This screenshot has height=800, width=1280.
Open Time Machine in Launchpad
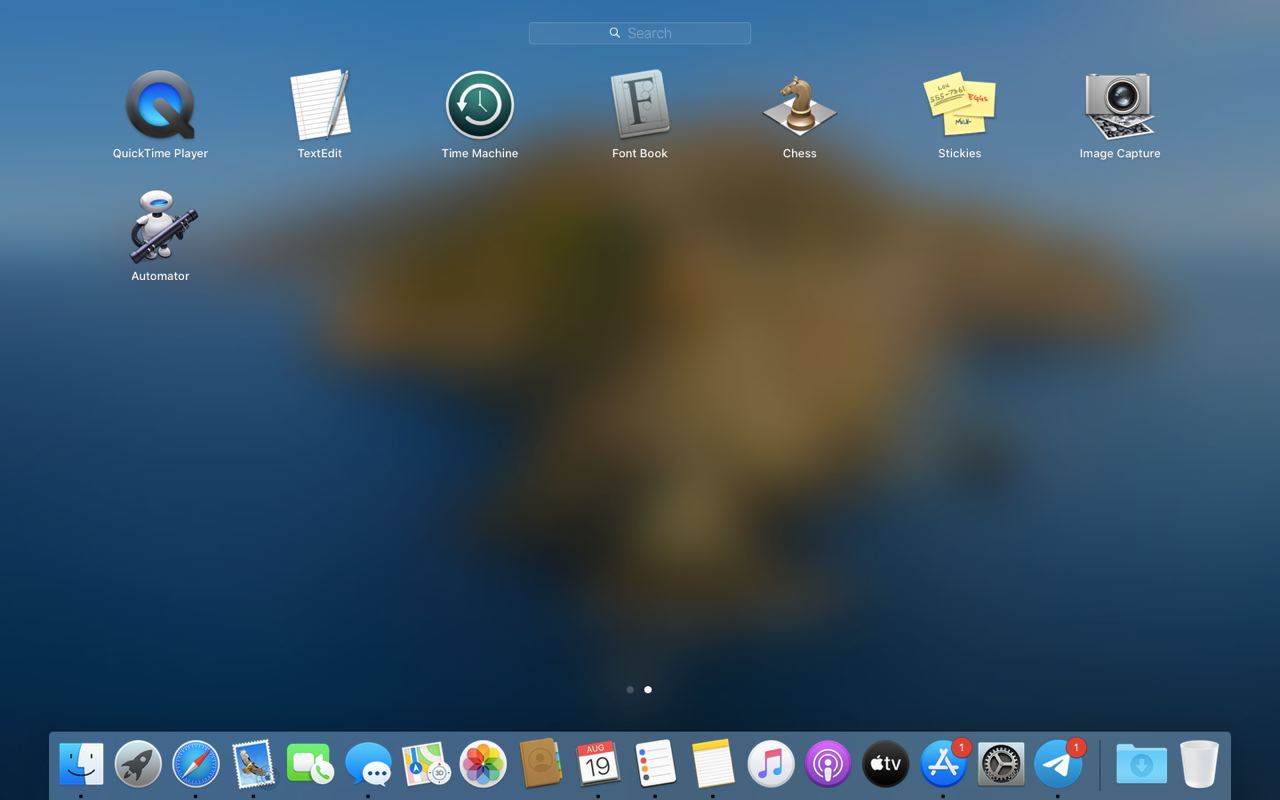[480, 105]
